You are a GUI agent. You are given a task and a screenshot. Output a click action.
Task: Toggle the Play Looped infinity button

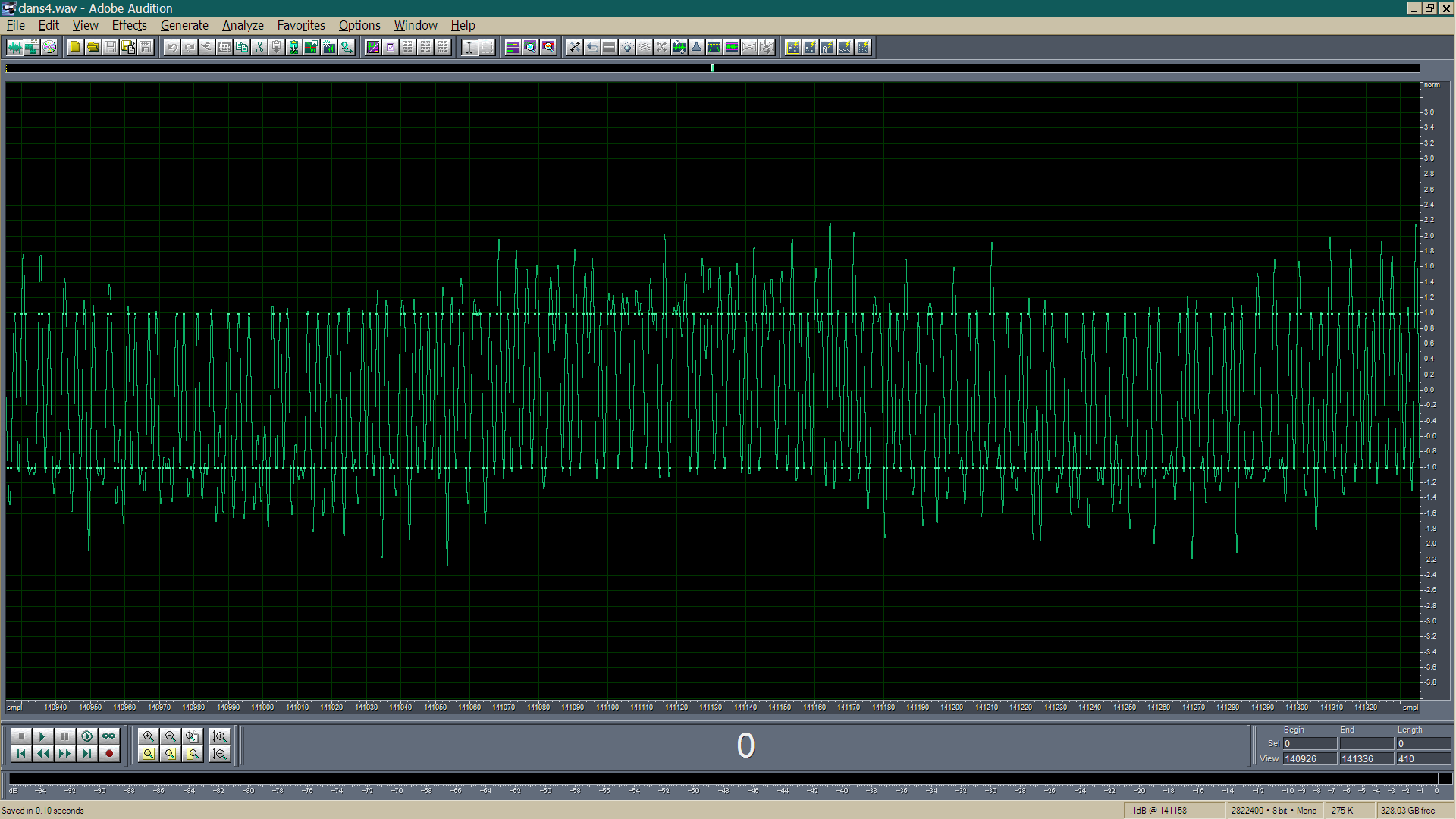tap(108, 736)
